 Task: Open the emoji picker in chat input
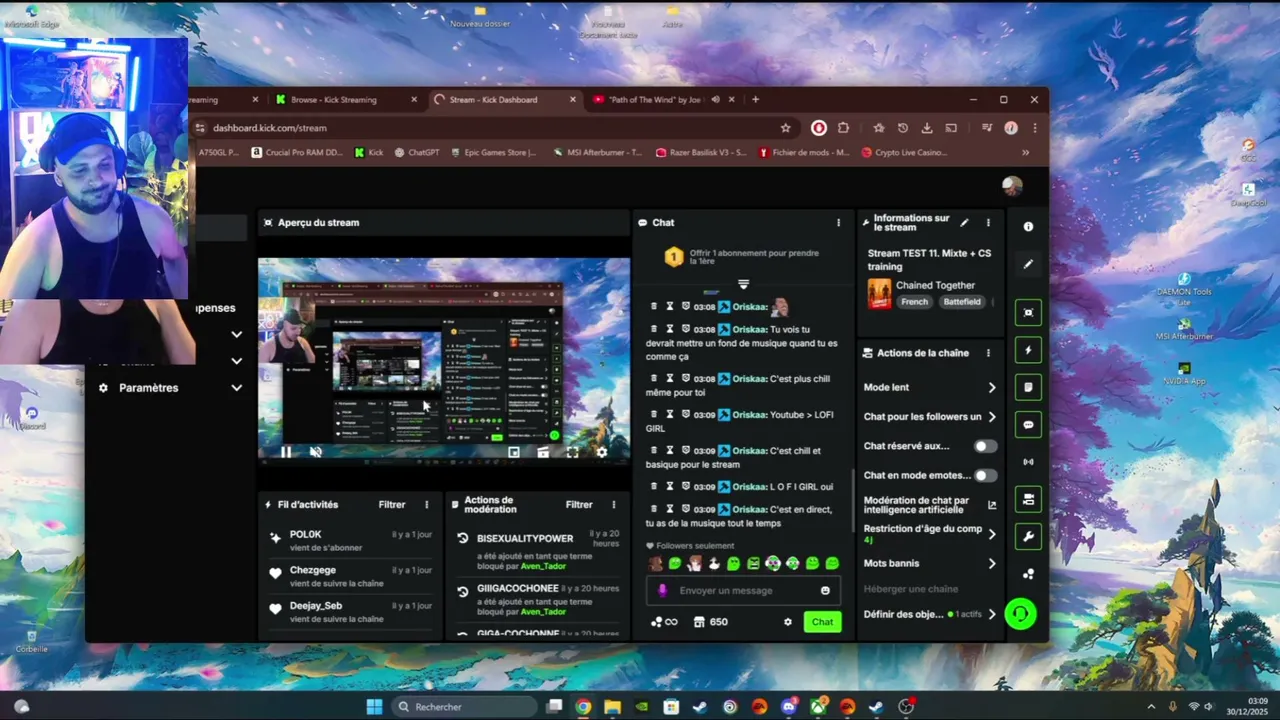click(x=825, y=590)
